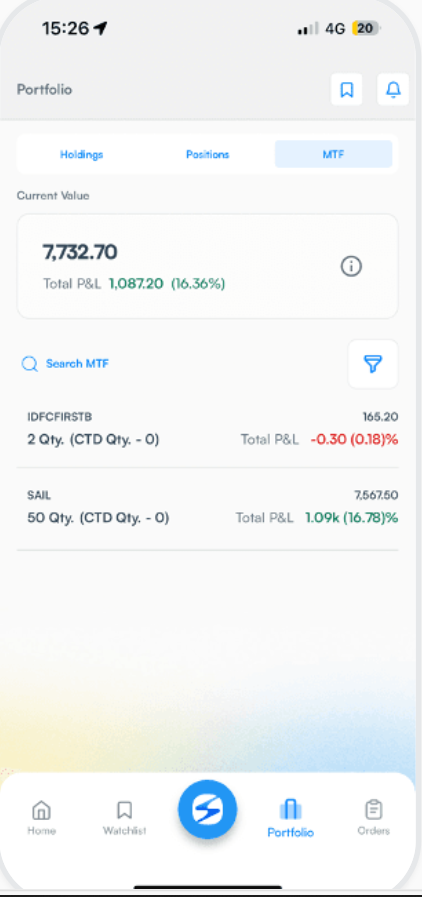Viewport: 422px width, 897px height.
Task: Open Orders from bottom navigation
Action: [373, 818]
